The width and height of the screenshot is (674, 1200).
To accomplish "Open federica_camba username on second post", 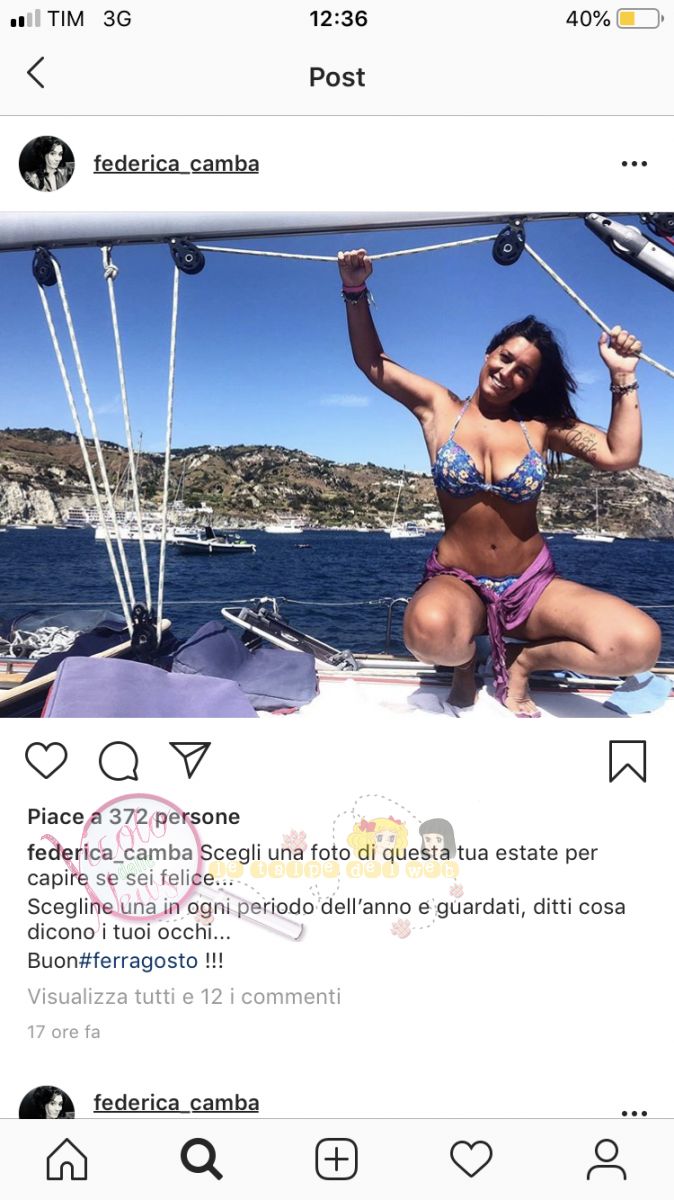I will [176, 1103].
